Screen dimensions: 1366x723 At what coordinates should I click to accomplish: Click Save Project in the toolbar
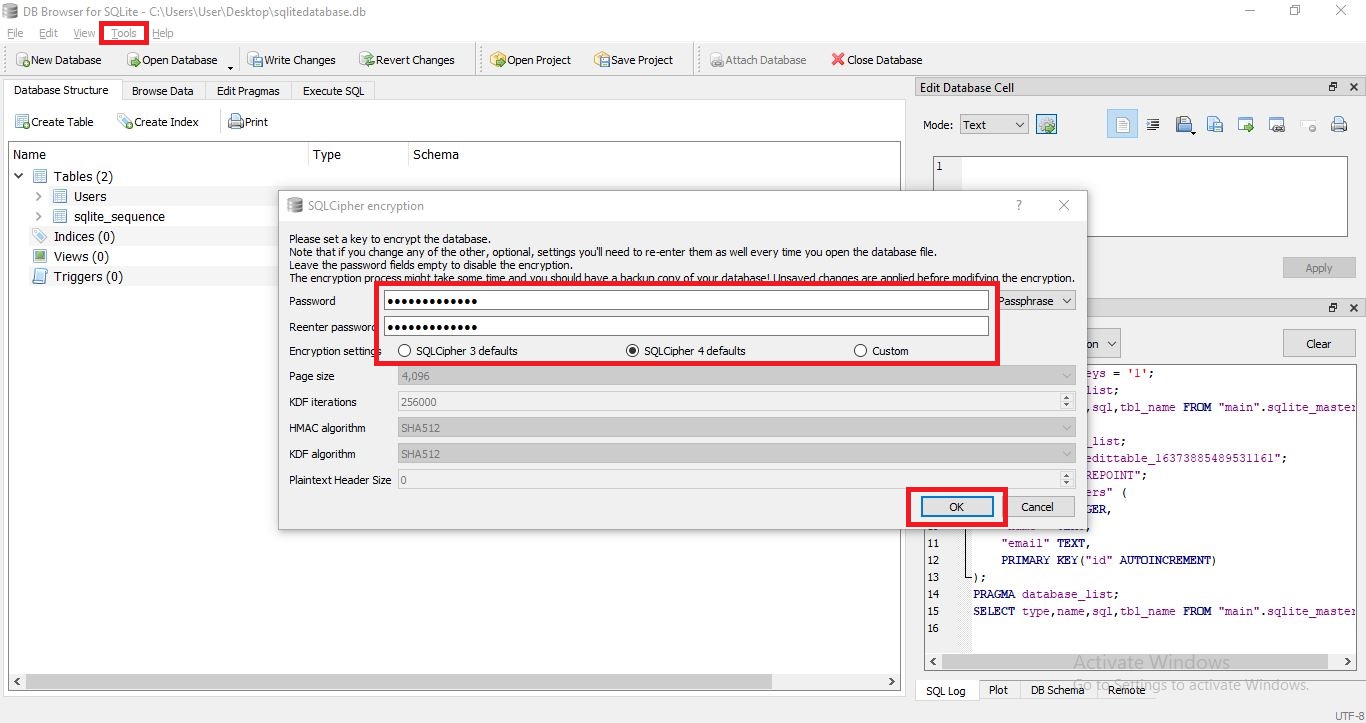pyautogui.click(x=633, y=60)
